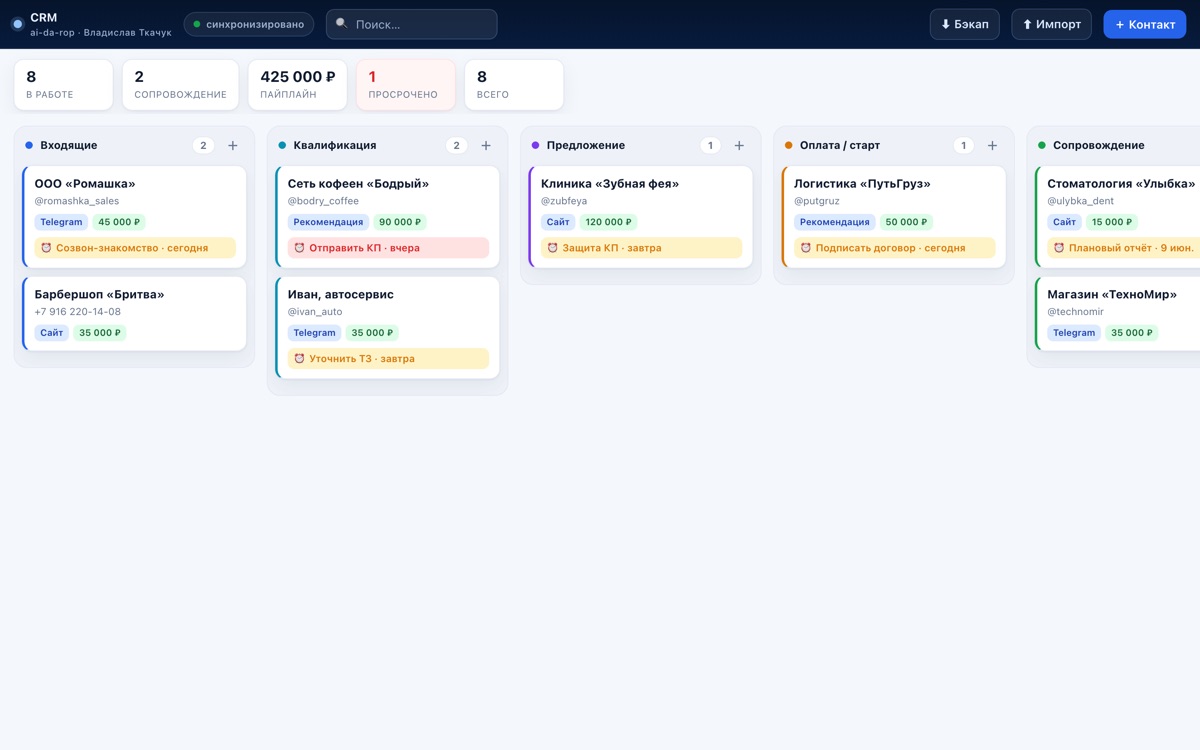Viewport: 1200px width, 750px height.
Task: Click the Входящие column title
Action: tap(69, 146)
